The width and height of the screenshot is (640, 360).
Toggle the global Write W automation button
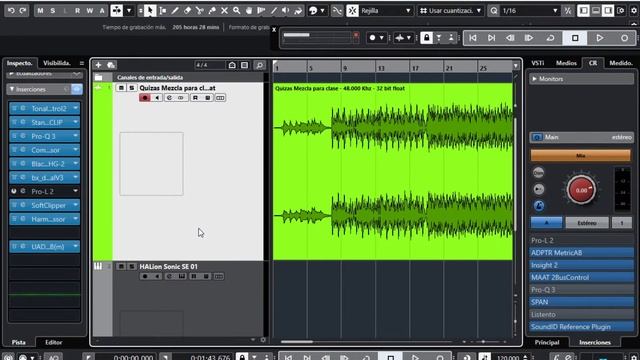tap(89, 11)
